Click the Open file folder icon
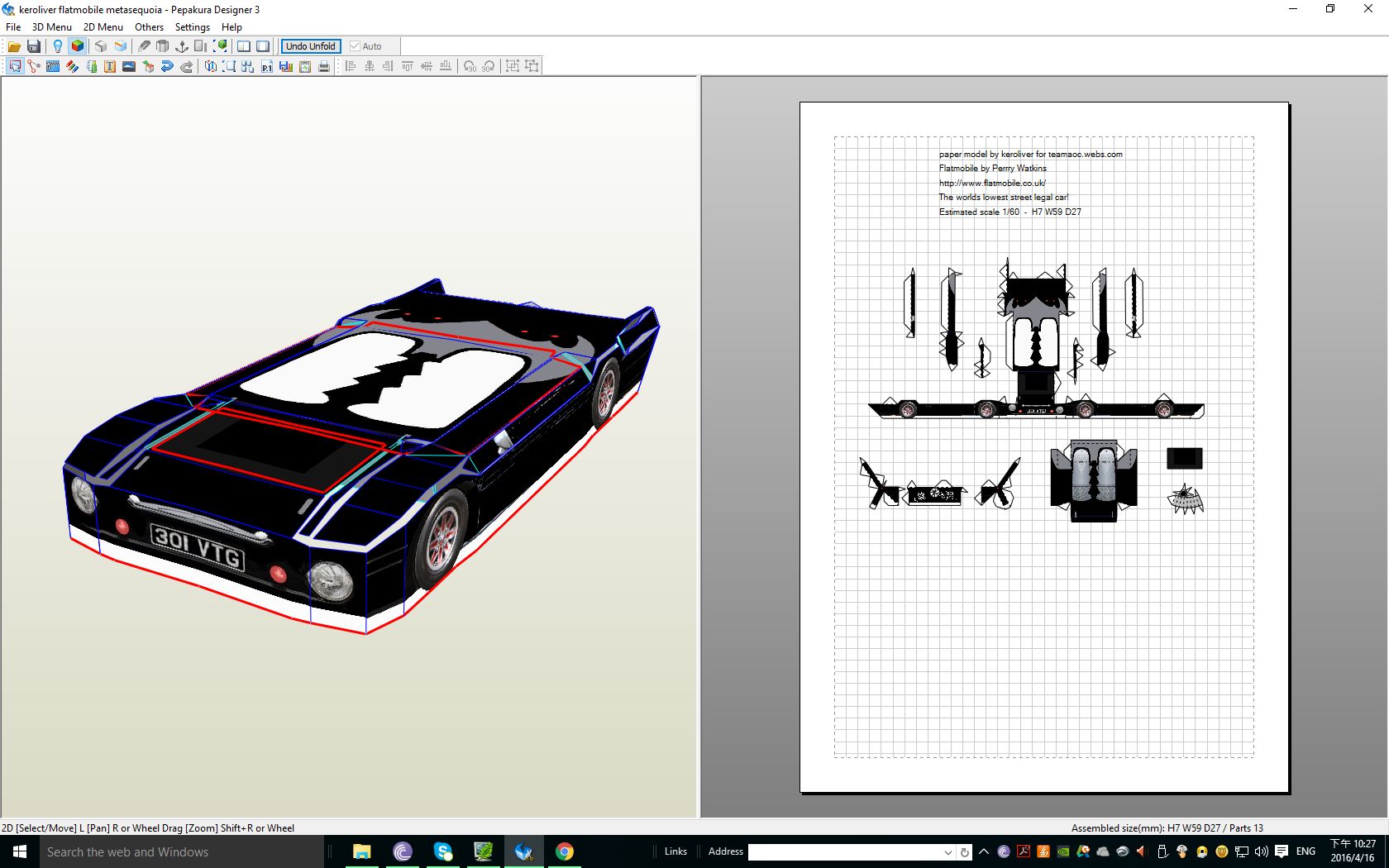1389x868 pixels. click(14, 46)
